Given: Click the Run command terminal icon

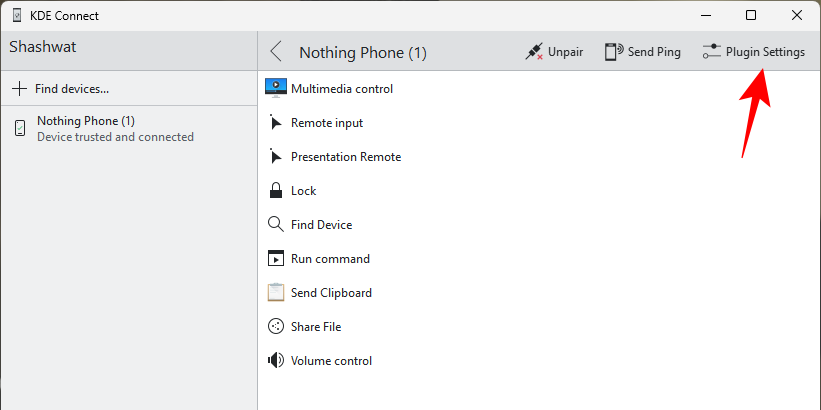Looking at the screenshot, I should click(x=276, y=259).
